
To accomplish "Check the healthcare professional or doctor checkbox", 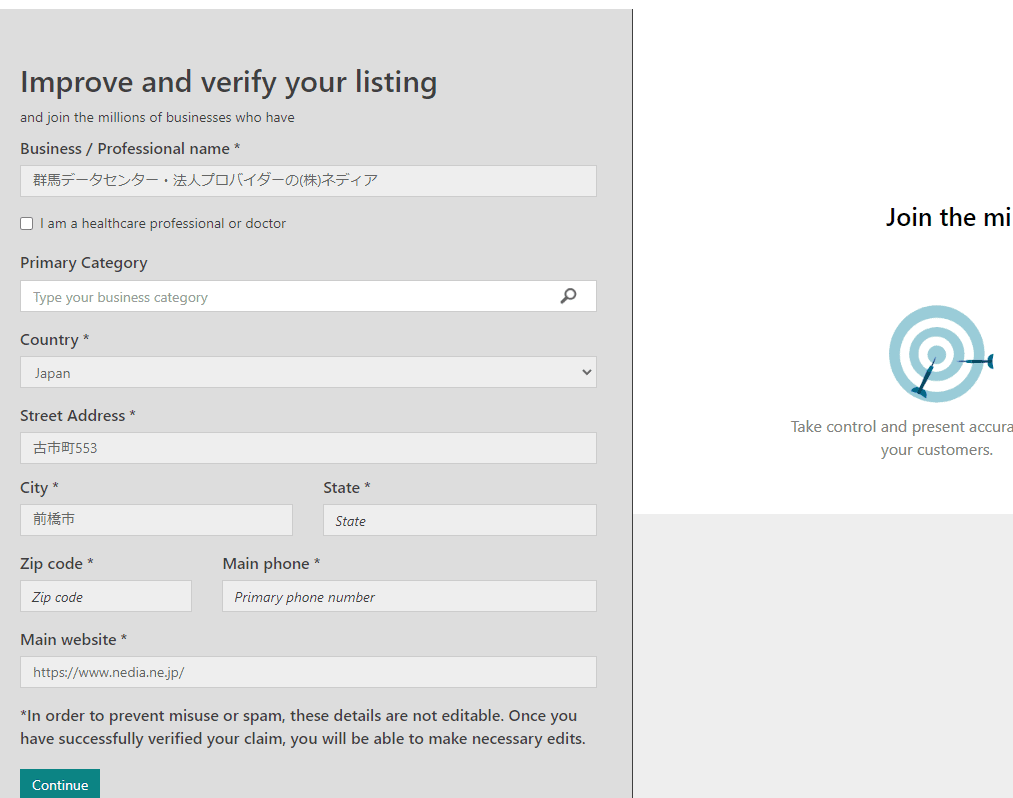I will (x=26, y=224).
